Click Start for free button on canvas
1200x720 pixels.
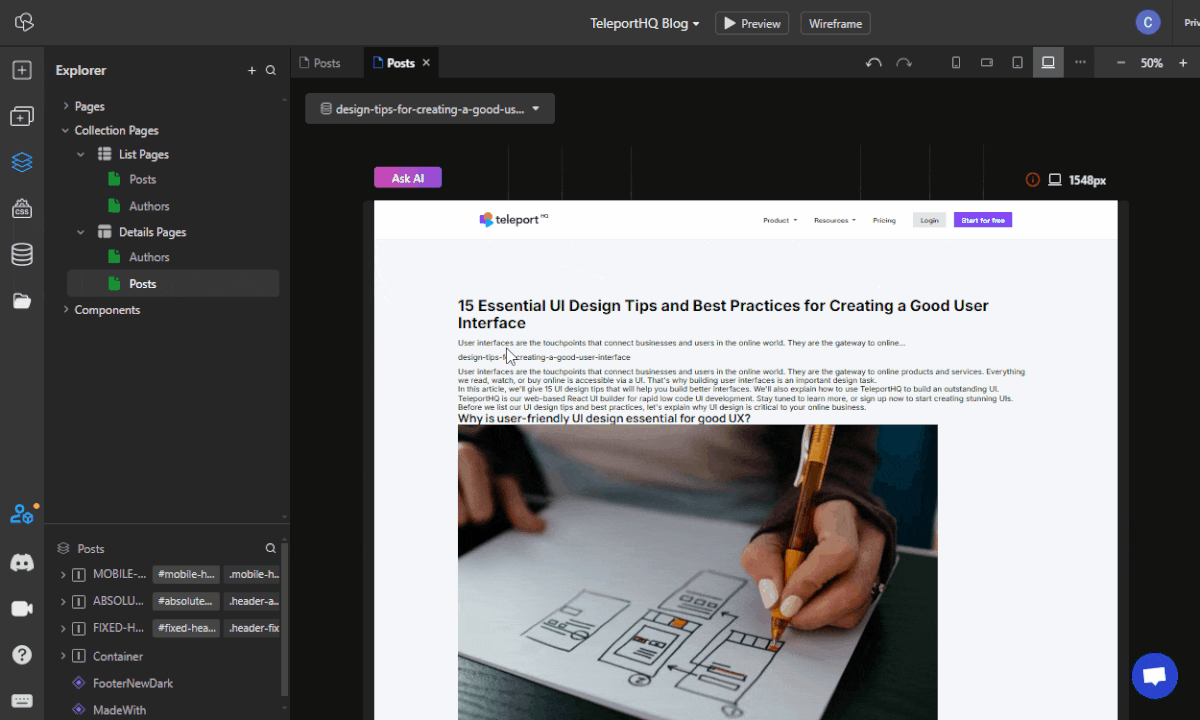pos(983,220)
